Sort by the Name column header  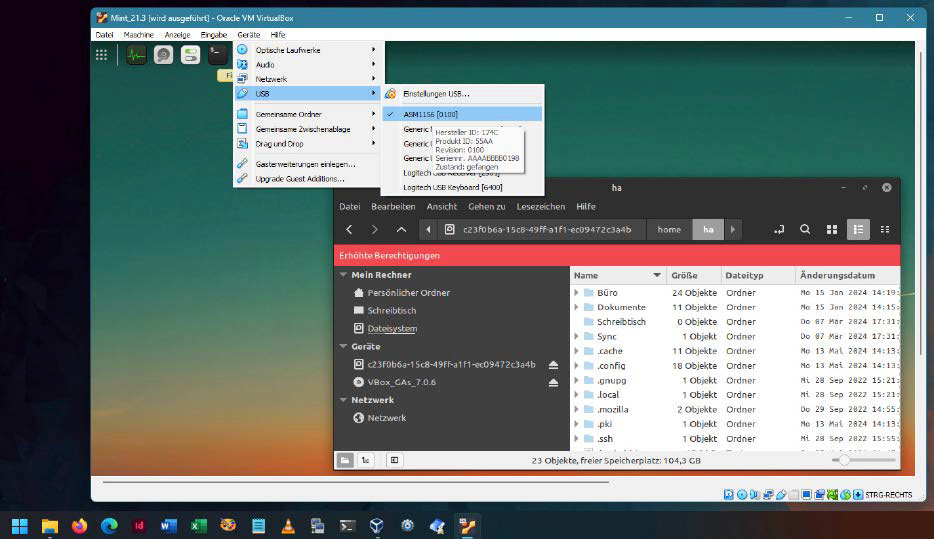pyautogui.click(x=618, y=275)
